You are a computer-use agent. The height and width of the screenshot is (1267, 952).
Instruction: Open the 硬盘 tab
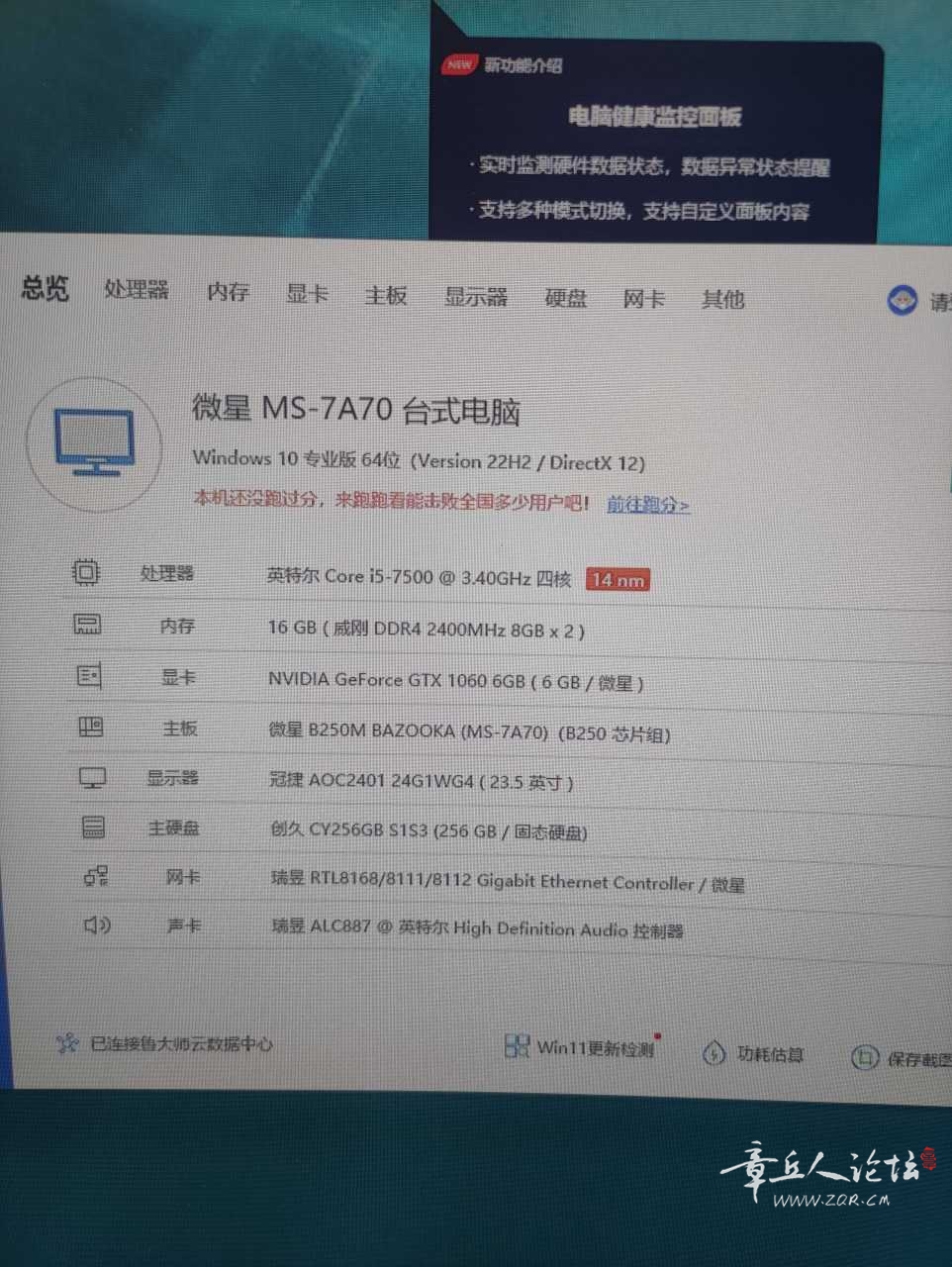tap(565, 298)
